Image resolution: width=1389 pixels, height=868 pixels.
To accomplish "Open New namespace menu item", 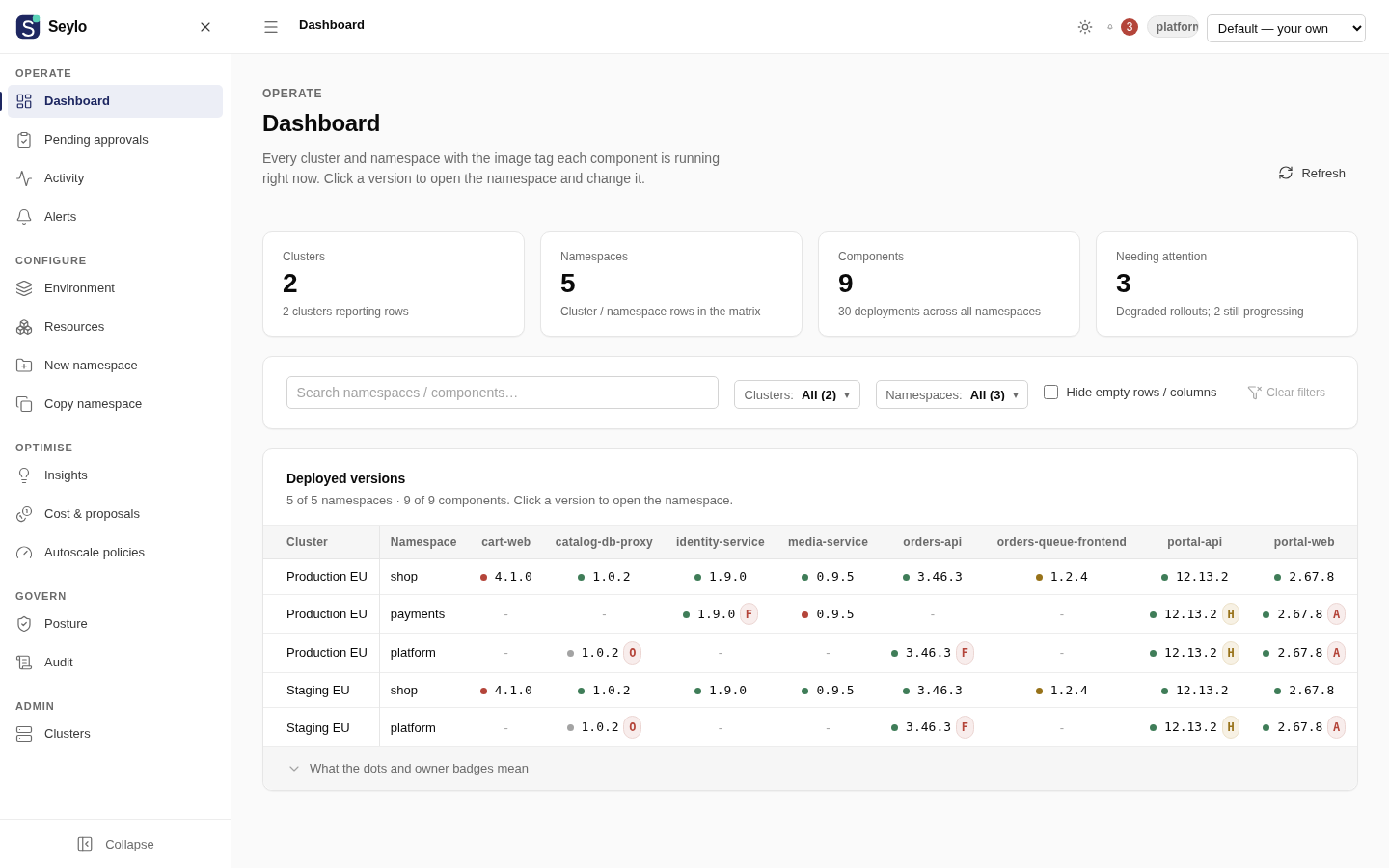I will pyautogui.click(x=116, y=366).
